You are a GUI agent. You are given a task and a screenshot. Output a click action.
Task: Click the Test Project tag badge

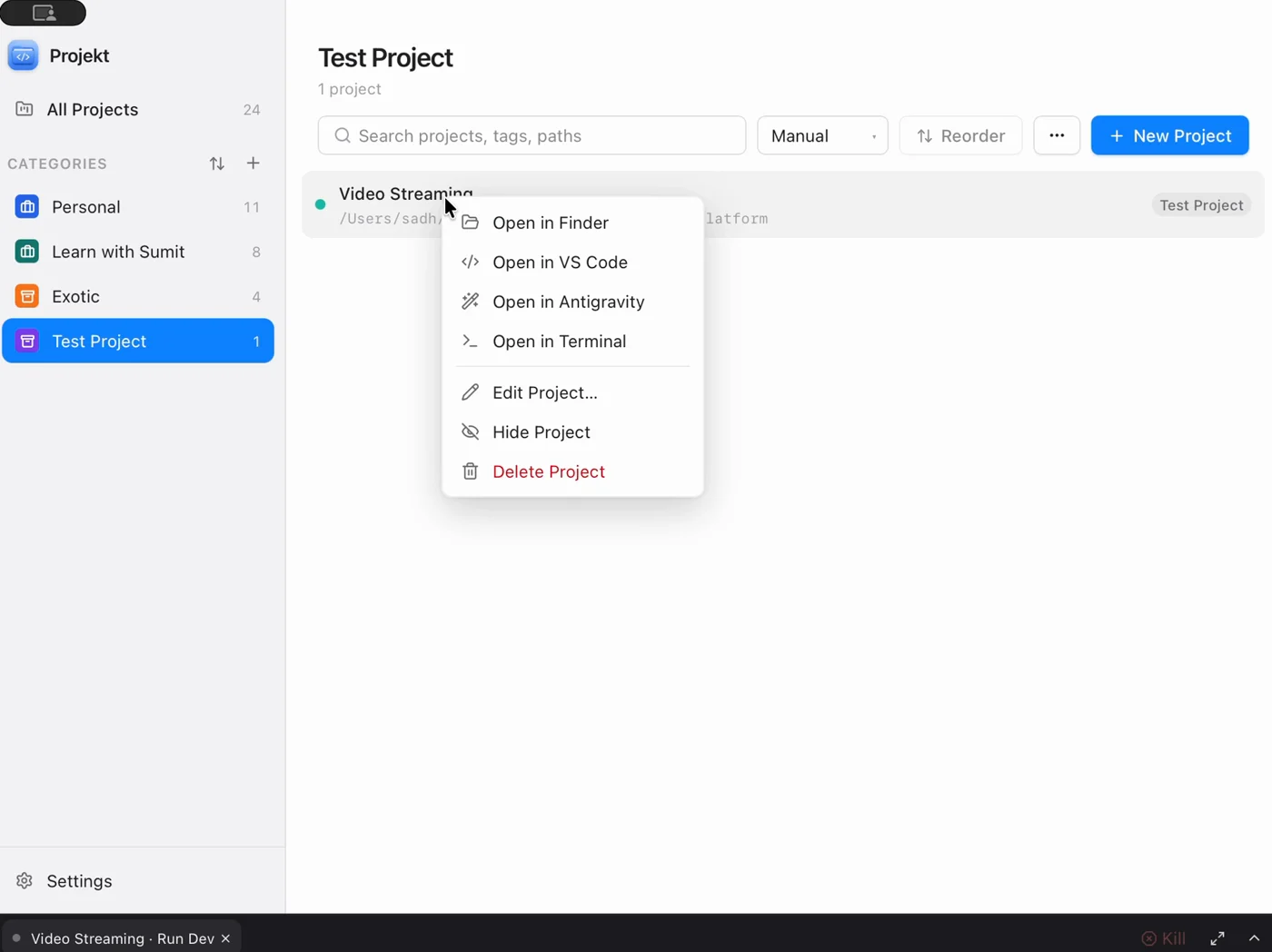tap(1201, 205)
